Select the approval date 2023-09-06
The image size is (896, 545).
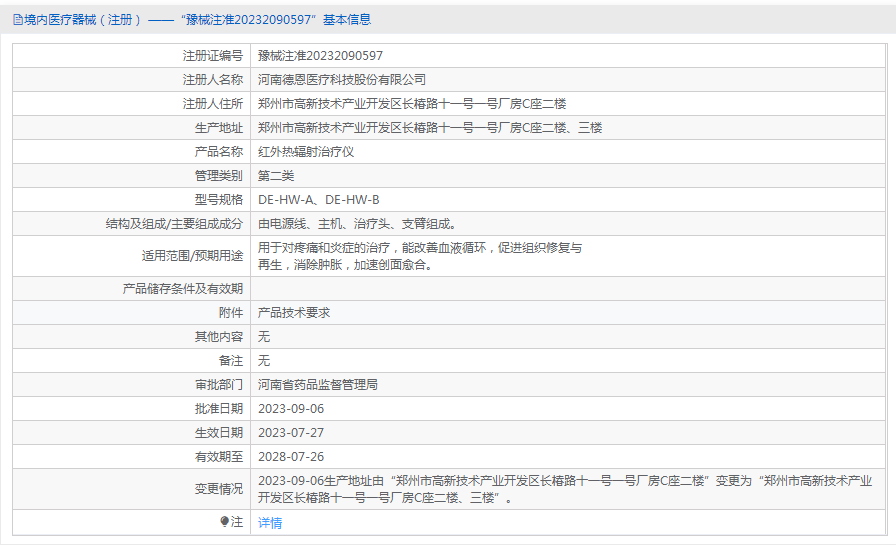291,409
